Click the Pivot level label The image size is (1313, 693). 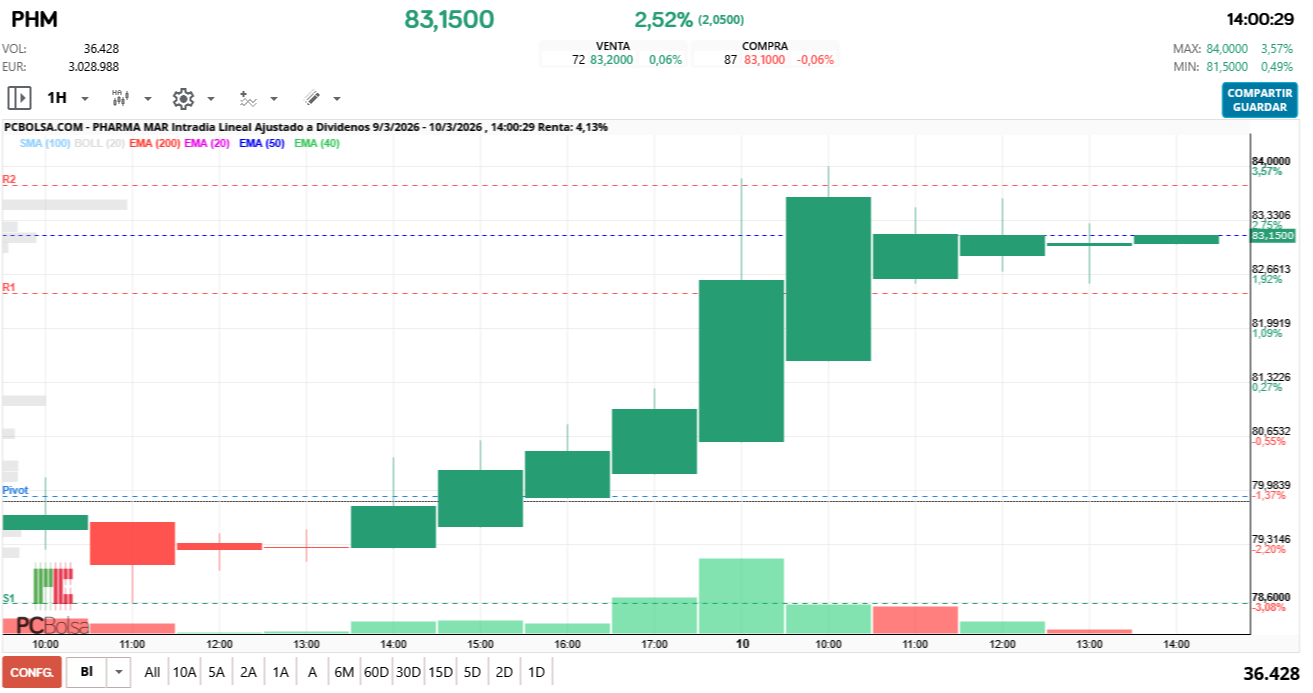click(15, 490)
